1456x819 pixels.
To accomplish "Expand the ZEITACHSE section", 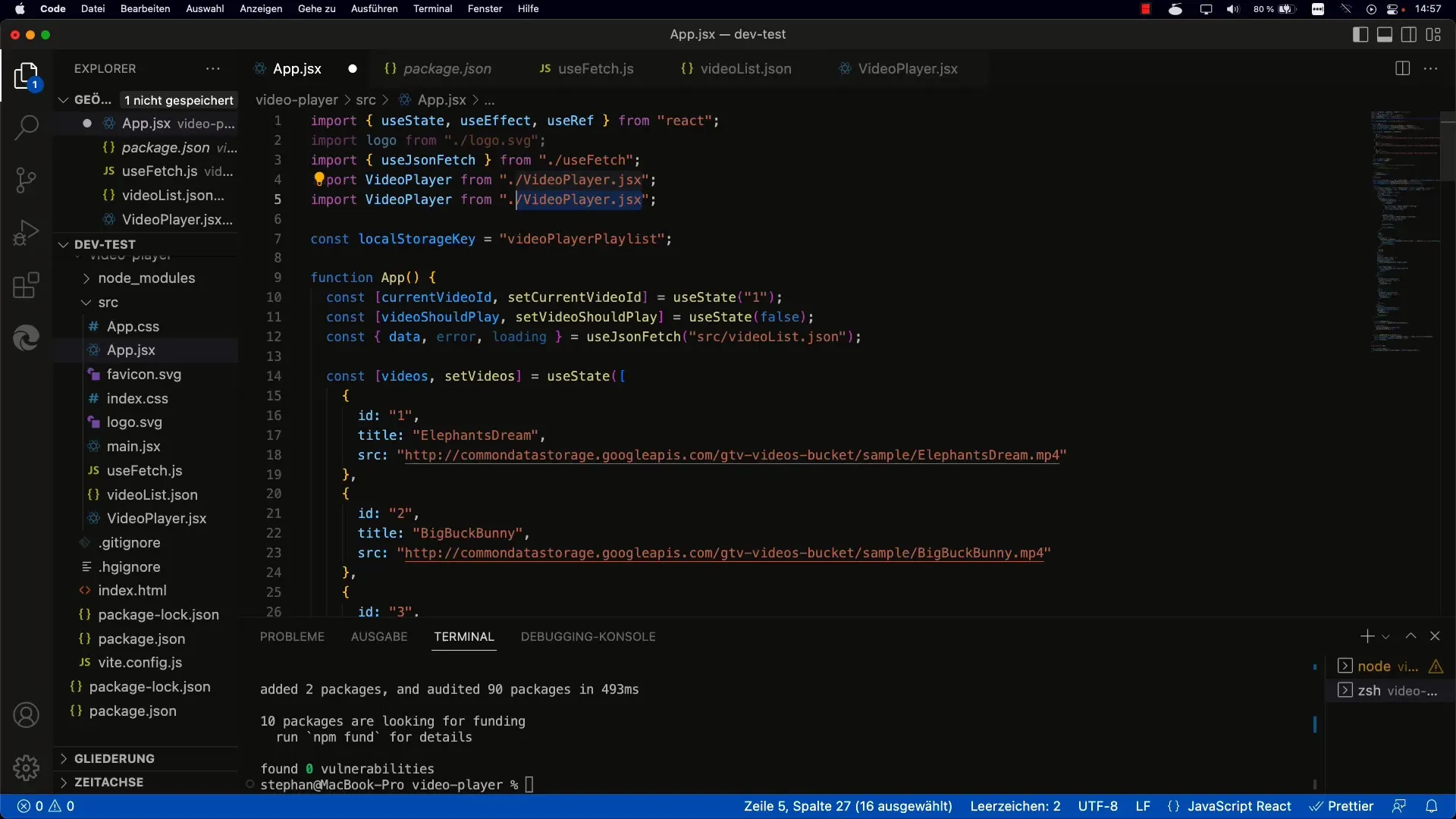I will click(x=108, y=782).
